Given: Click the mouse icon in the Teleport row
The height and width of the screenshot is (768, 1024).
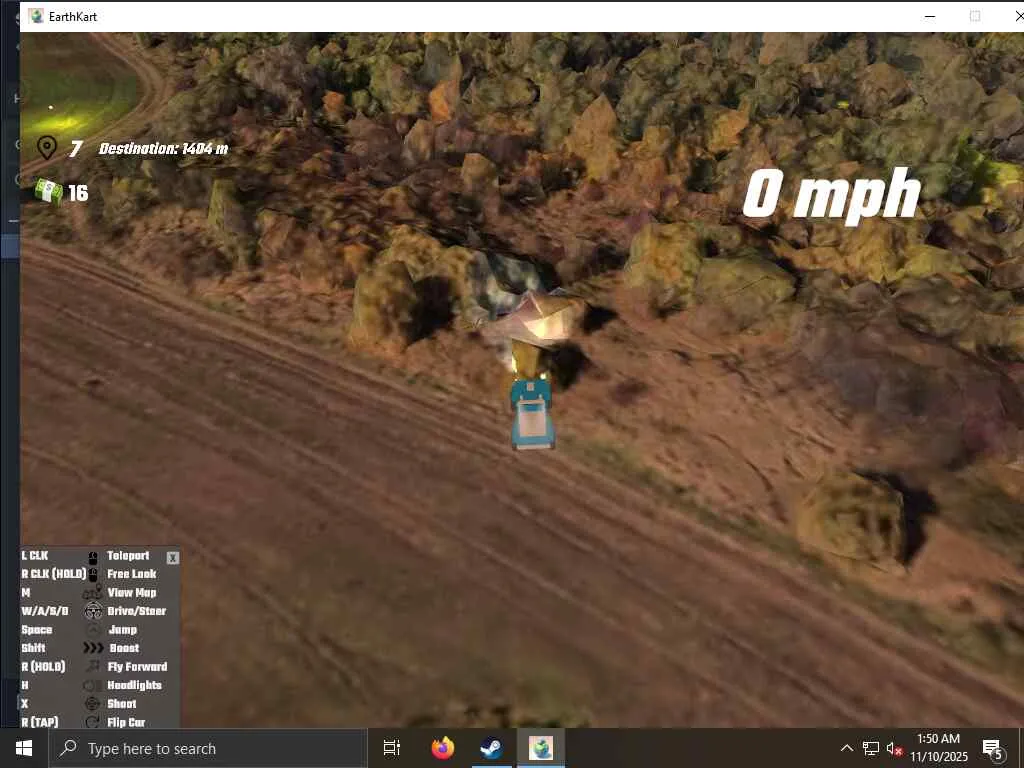Looking at the screenshot, I should 93,556.
